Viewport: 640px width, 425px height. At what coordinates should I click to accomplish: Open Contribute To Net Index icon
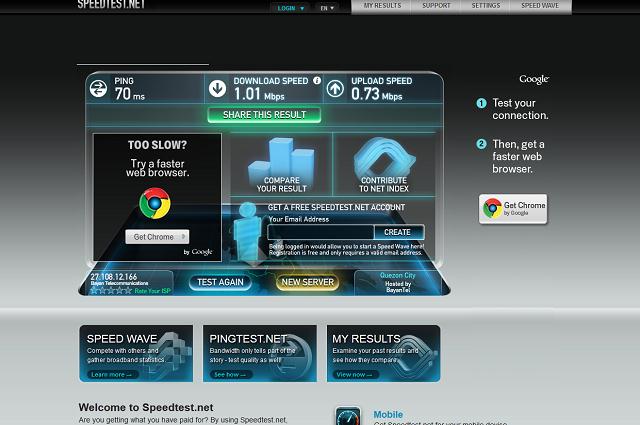[x=384, y=165]
